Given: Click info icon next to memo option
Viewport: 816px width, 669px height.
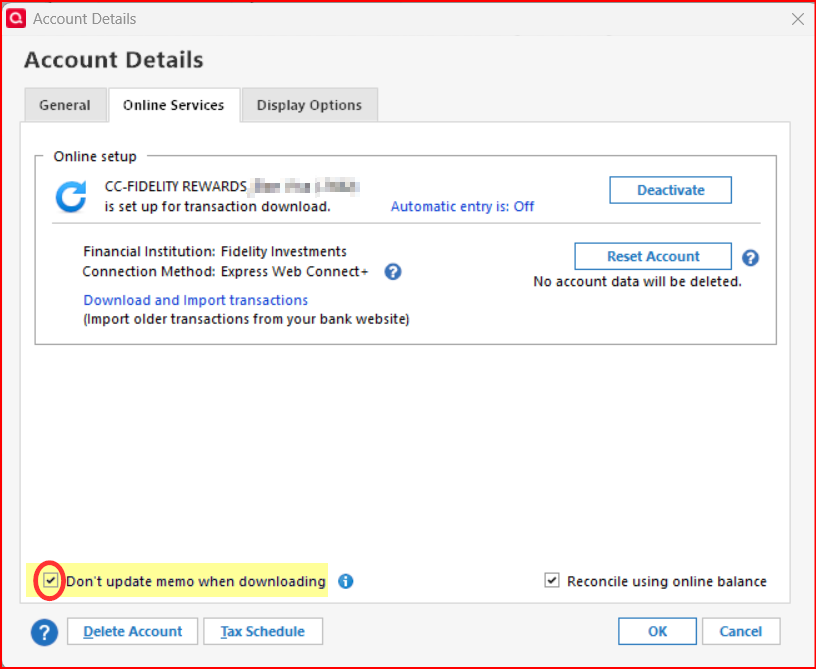Looking at the screenshot, I should 346,581.
